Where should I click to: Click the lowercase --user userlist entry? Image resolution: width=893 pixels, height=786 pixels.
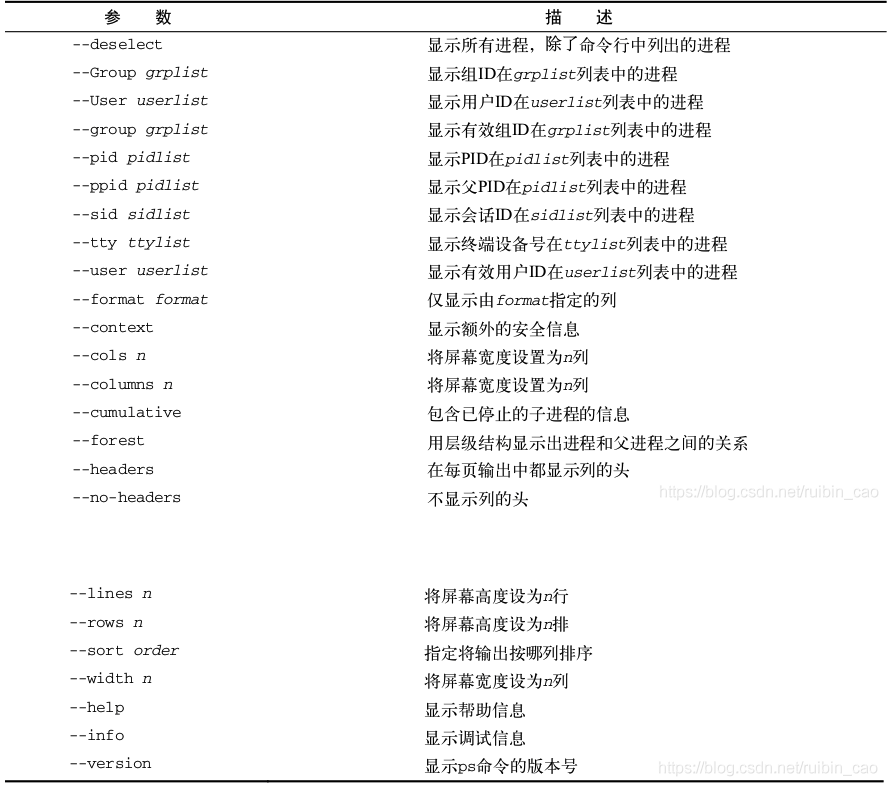tap(140, 271)
